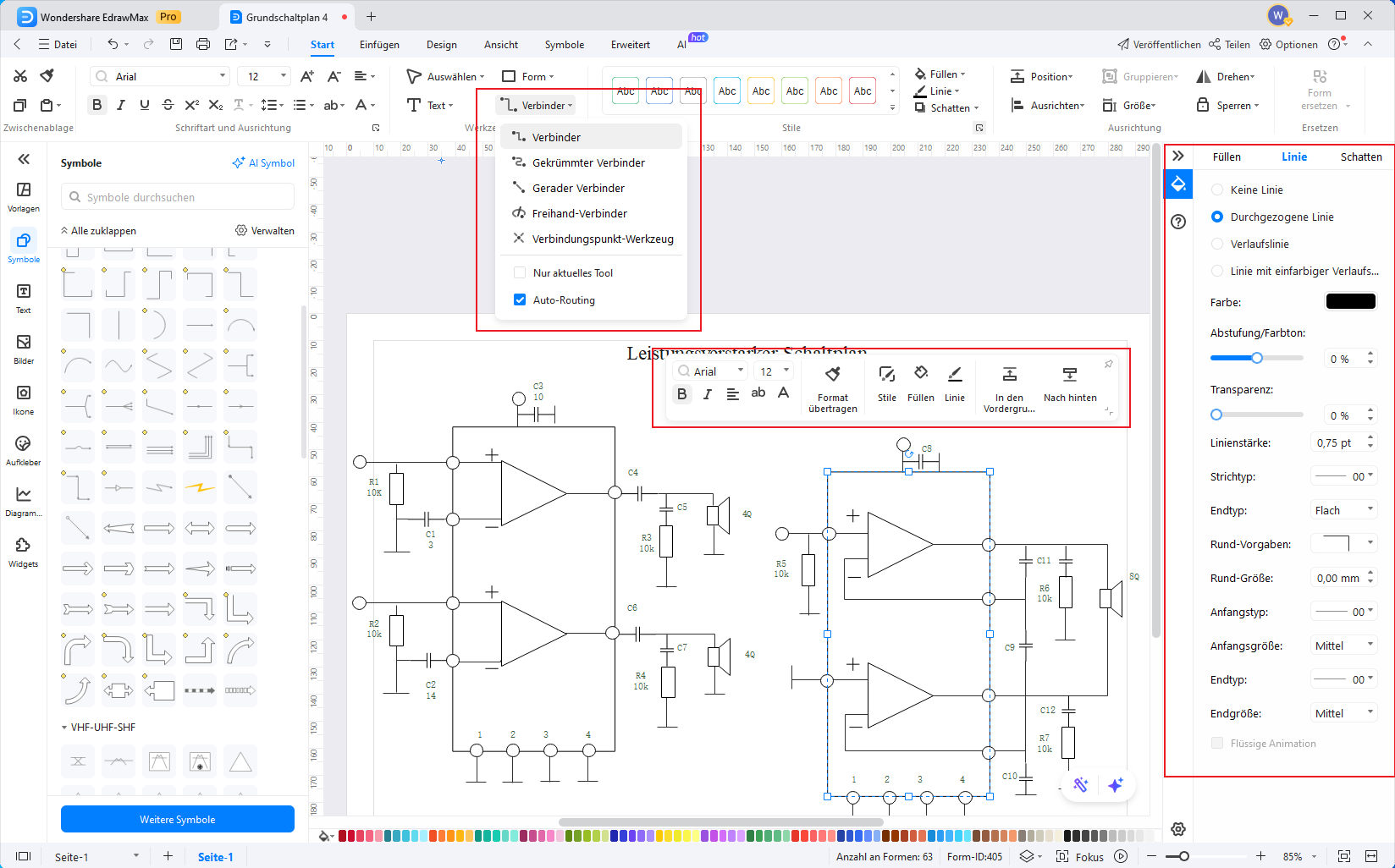Viewport: 1395px width, 868px height.
Task: Click Nach hinten in the floating toolbar
Action: click(1070, 384)
